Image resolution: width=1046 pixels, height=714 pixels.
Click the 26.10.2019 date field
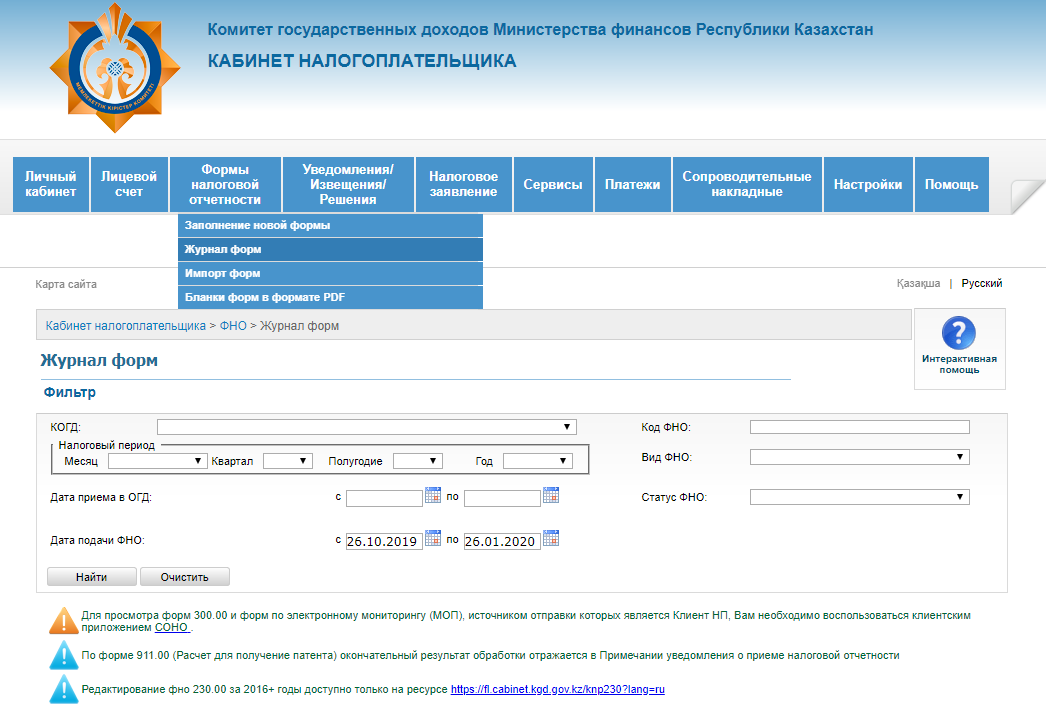[384, 541]
